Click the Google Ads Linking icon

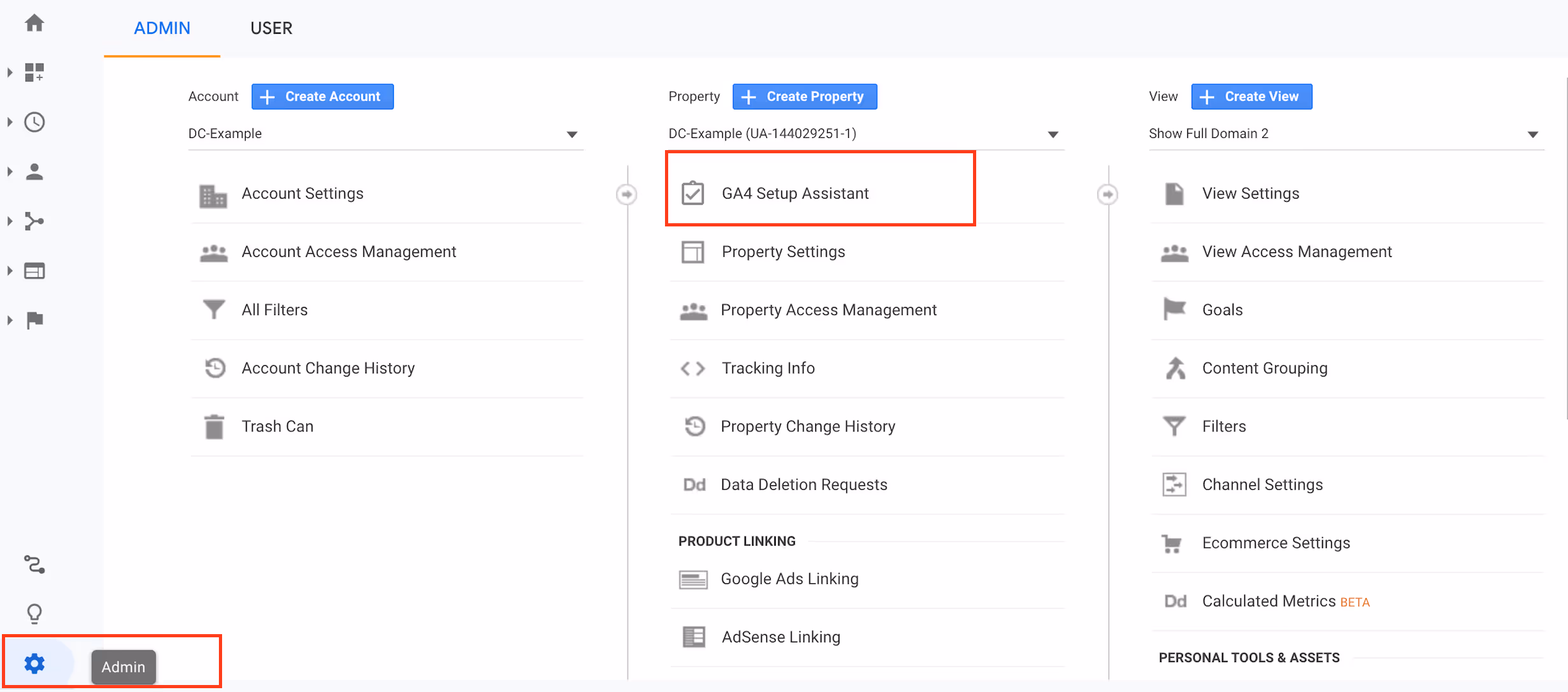pos(693,579)
